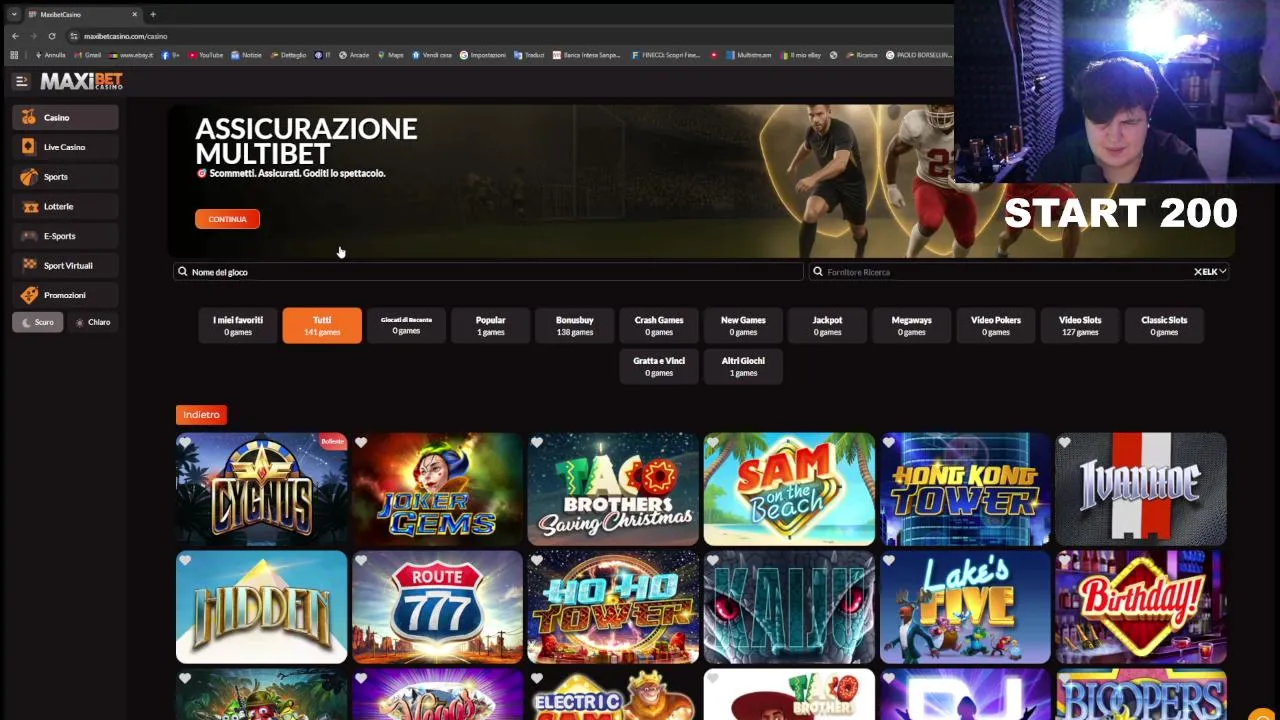
Task: Select the Bonusbuy category tab
Action: [x=575, y=326]
